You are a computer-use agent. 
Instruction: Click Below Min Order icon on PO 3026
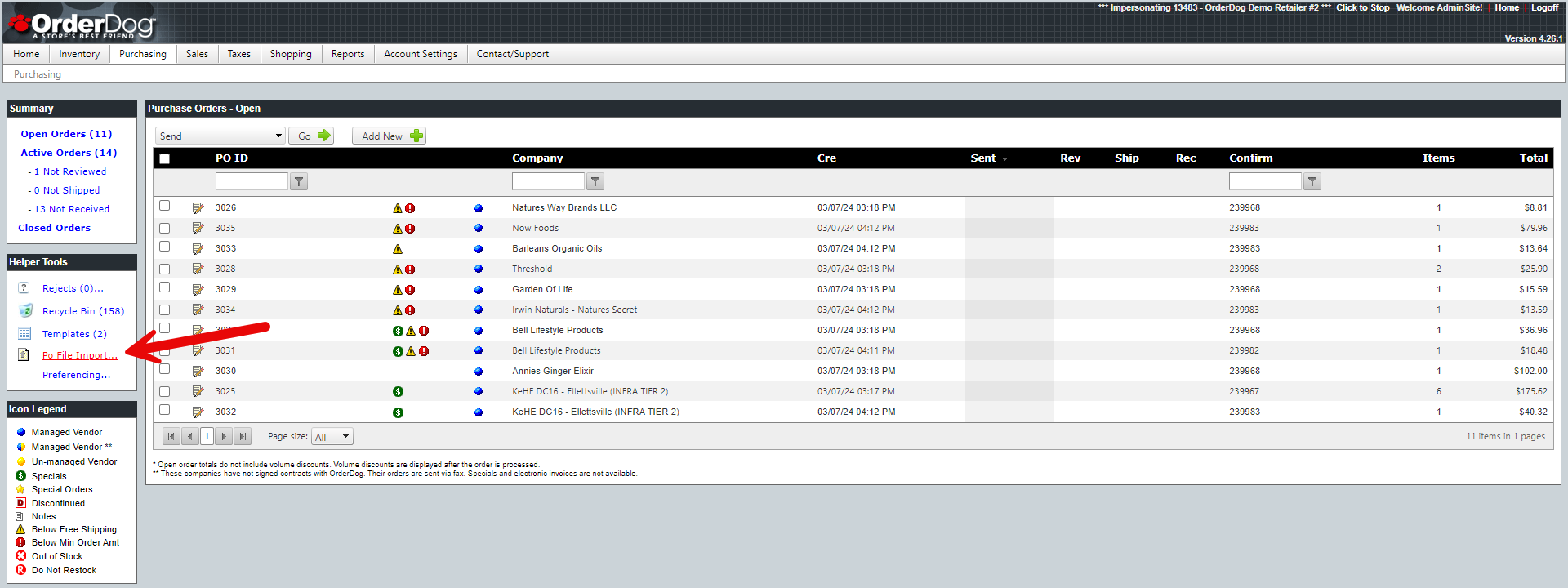[x=410, y=208]
